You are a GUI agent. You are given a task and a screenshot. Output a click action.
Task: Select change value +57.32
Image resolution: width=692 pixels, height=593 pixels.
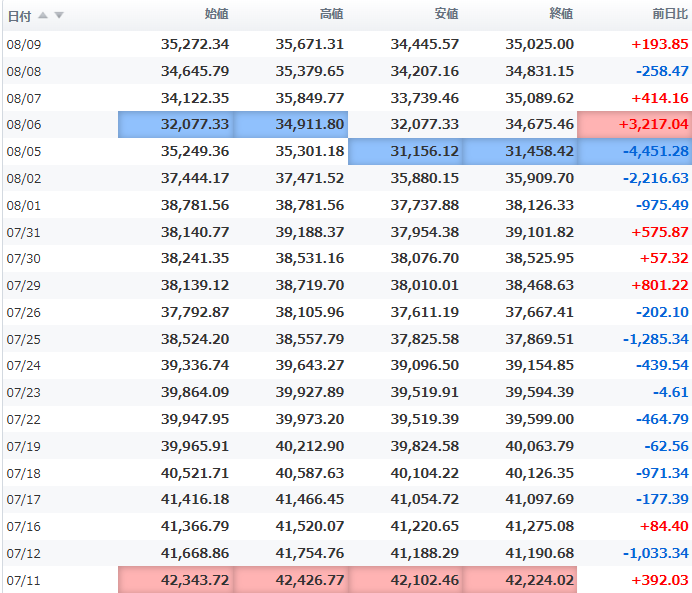664,258
